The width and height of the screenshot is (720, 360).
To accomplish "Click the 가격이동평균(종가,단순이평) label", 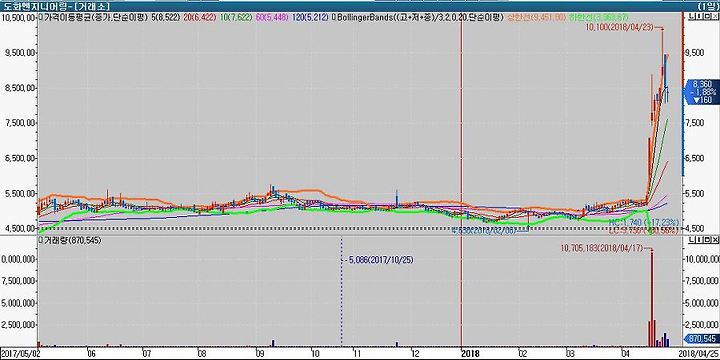I will tap(96, 18).
